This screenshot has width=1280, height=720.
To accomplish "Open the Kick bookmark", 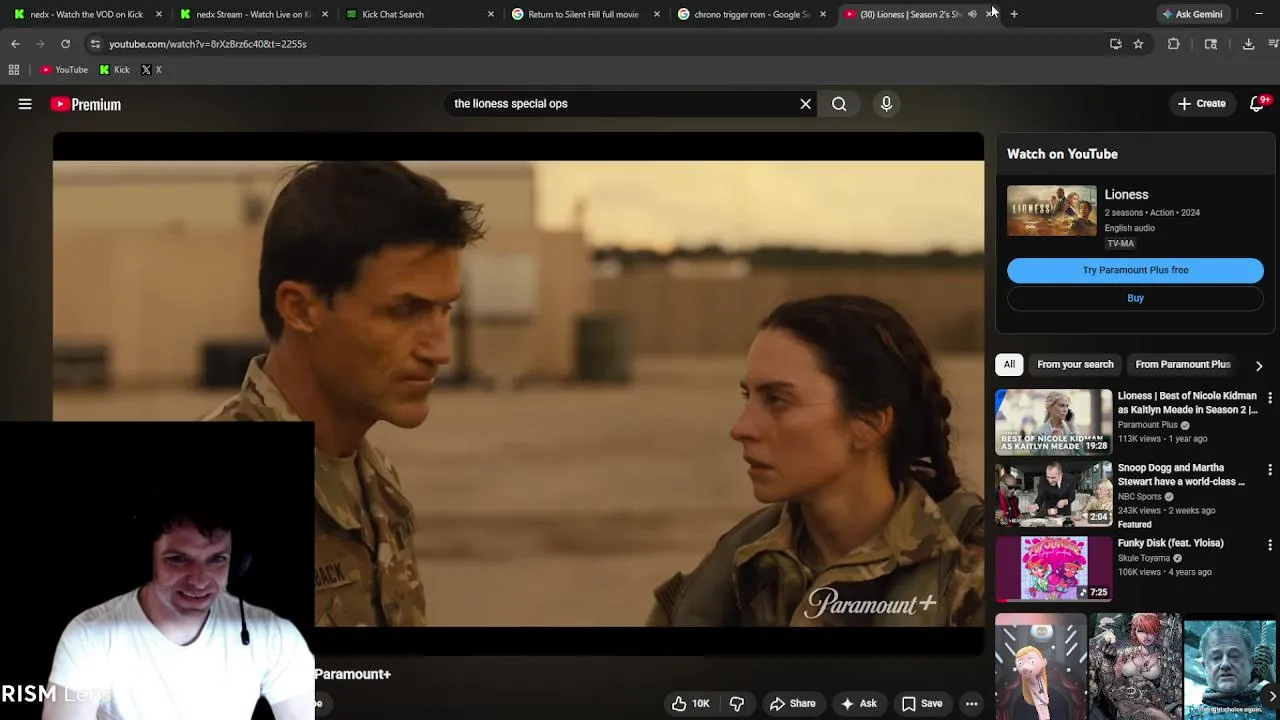I will tap(114, 70).
